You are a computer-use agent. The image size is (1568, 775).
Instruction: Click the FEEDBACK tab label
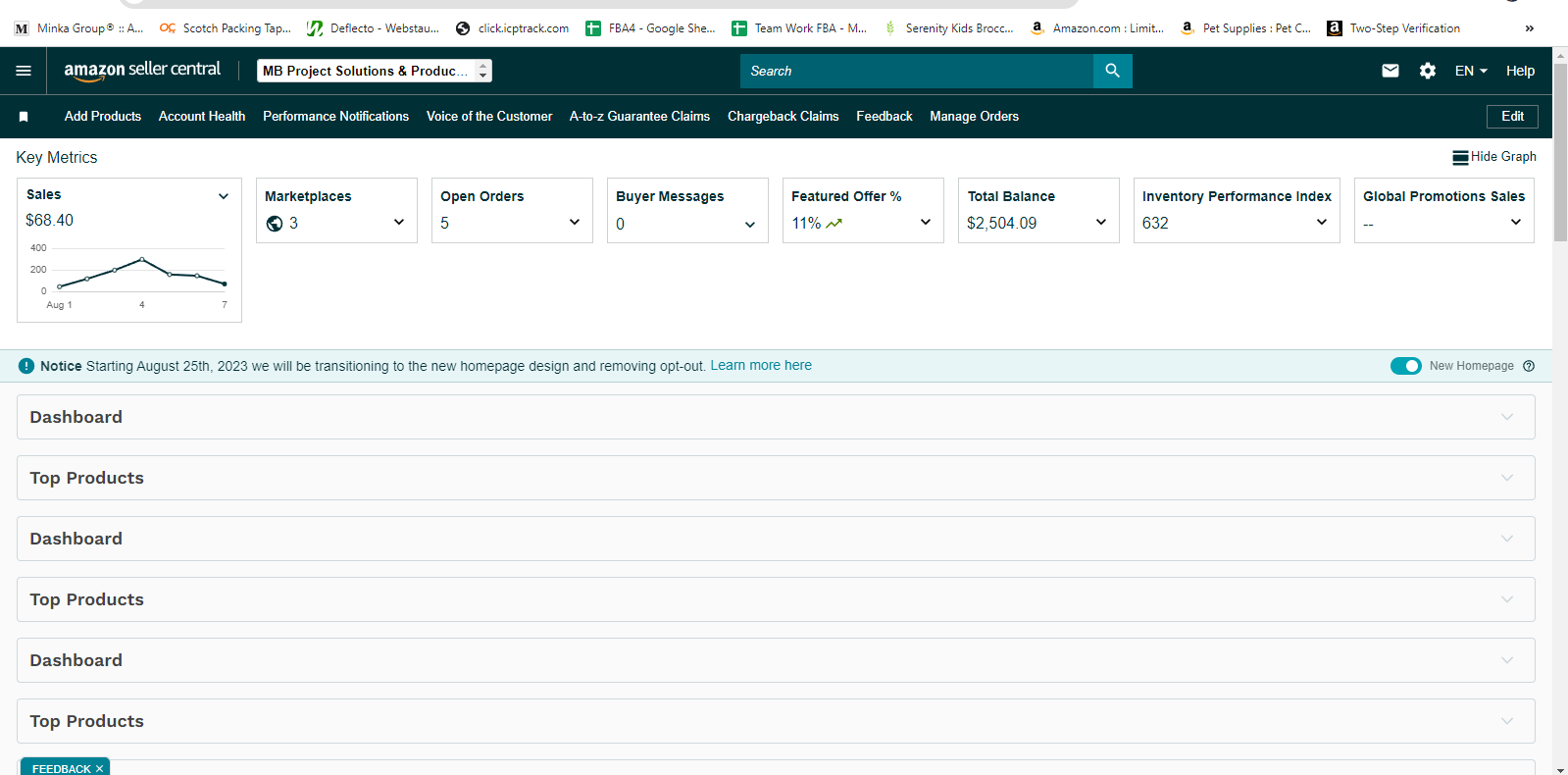point(61,769)
